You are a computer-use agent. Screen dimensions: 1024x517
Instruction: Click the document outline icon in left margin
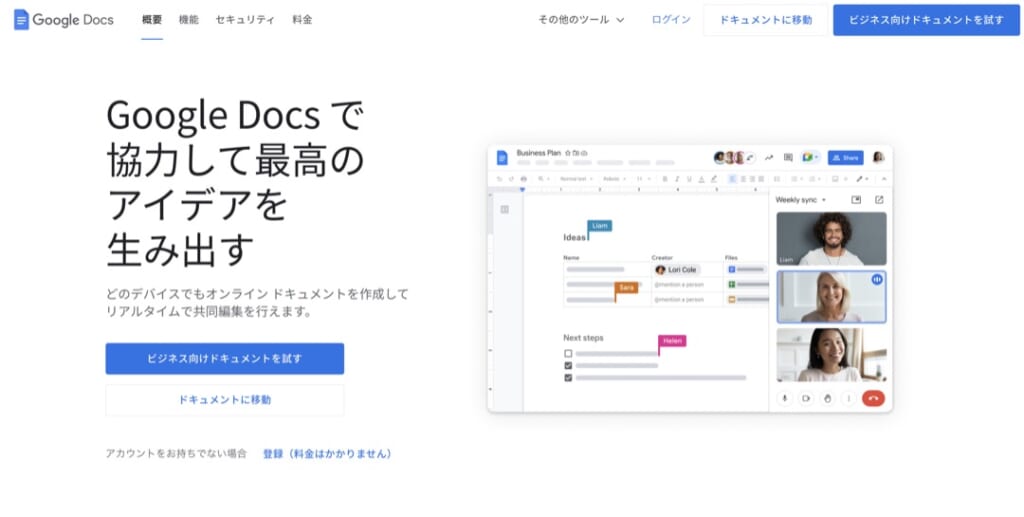(x=504, y=210)
